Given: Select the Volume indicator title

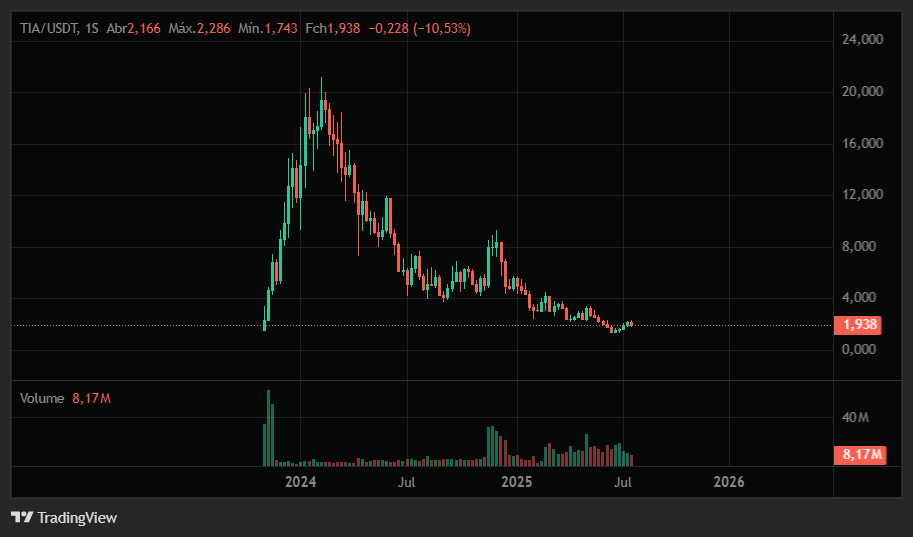Looking at the screenshot, I should coord(42,398).
